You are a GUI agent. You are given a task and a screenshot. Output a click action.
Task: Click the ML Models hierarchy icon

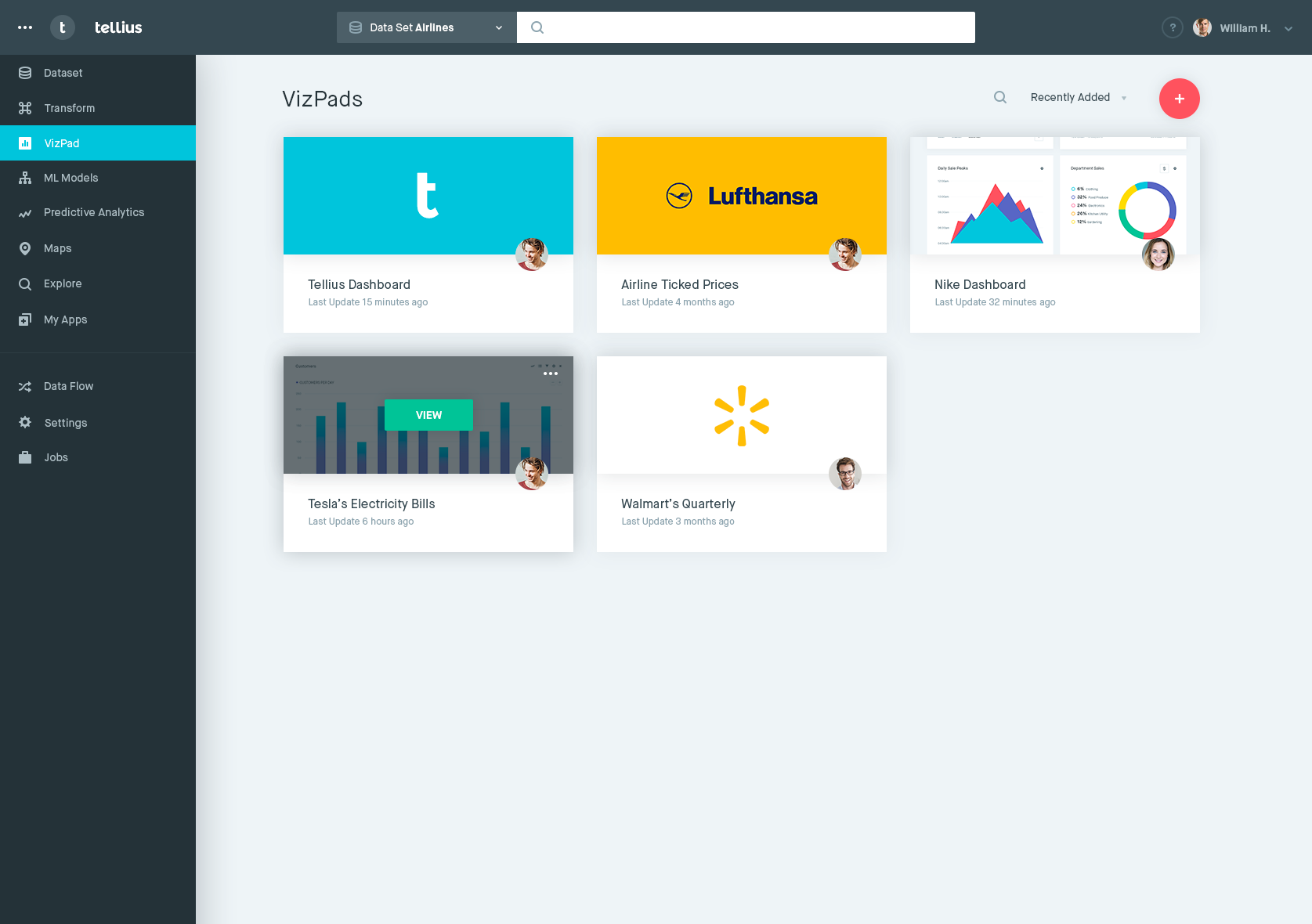25,178
